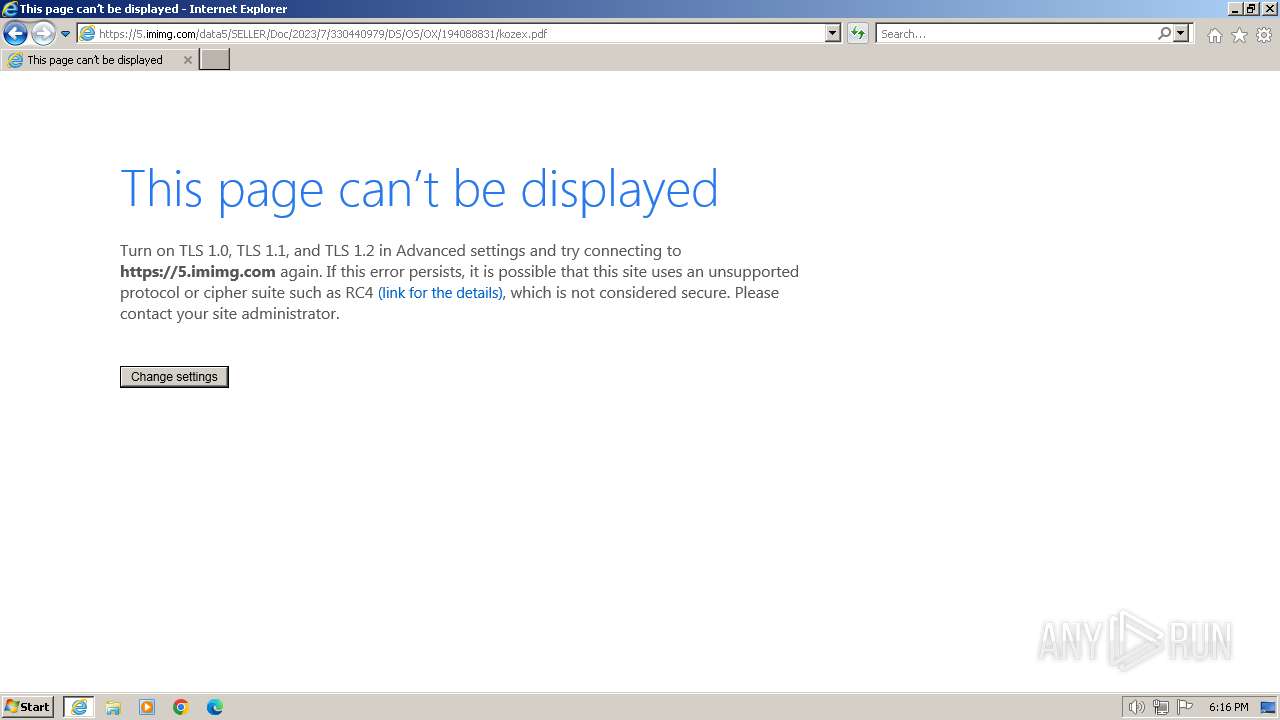Open the volume speaker tray icon
The width and height of the screenshot is (1280, 720).
point(1136,707)
